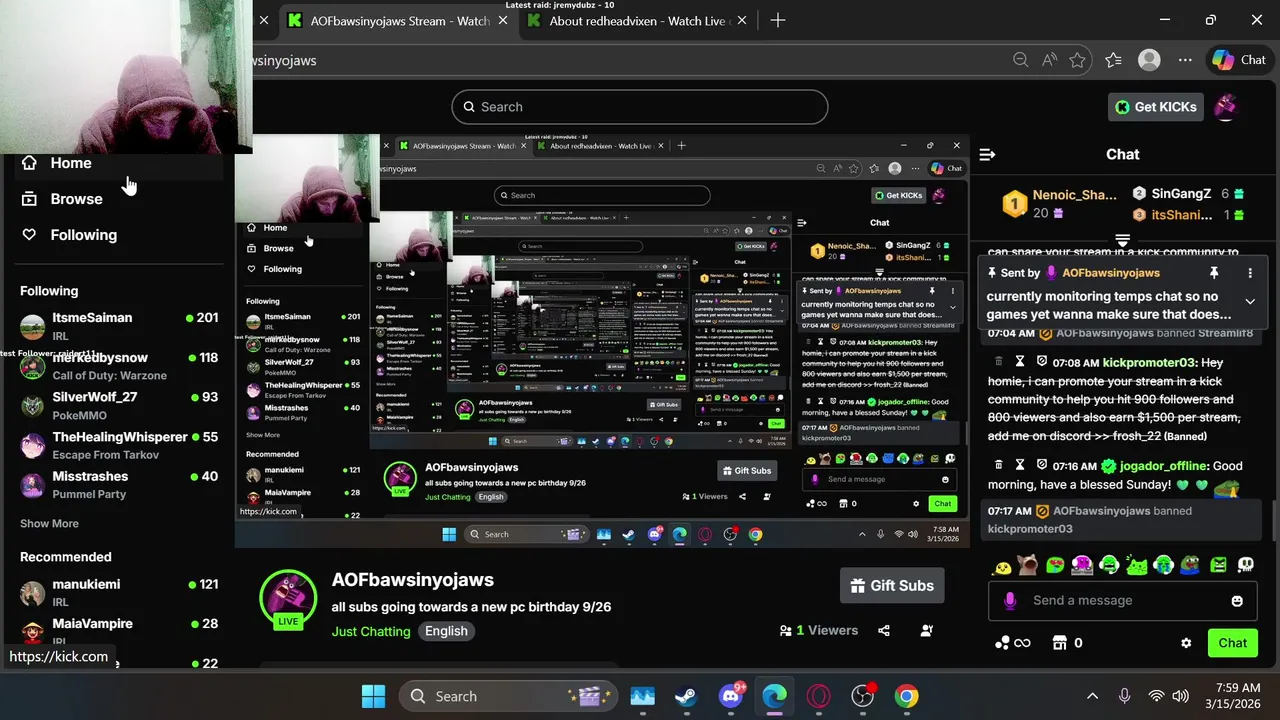Open the taskbar clock and date
This screenshot has height=720, width=1280.
[x=1231, y=696]
